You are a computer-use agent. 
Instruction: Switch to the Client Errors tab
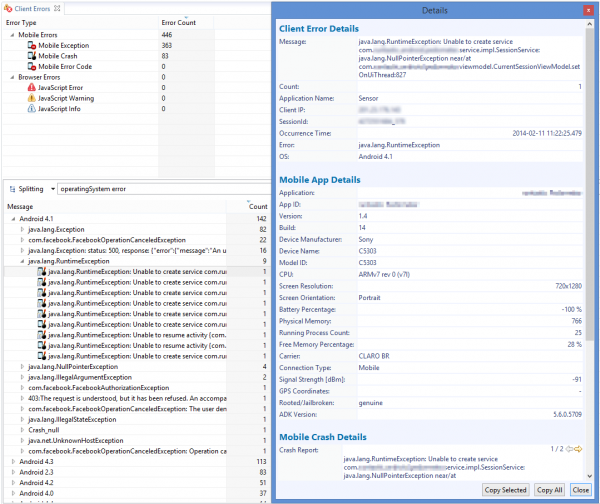tap(32, 8)
